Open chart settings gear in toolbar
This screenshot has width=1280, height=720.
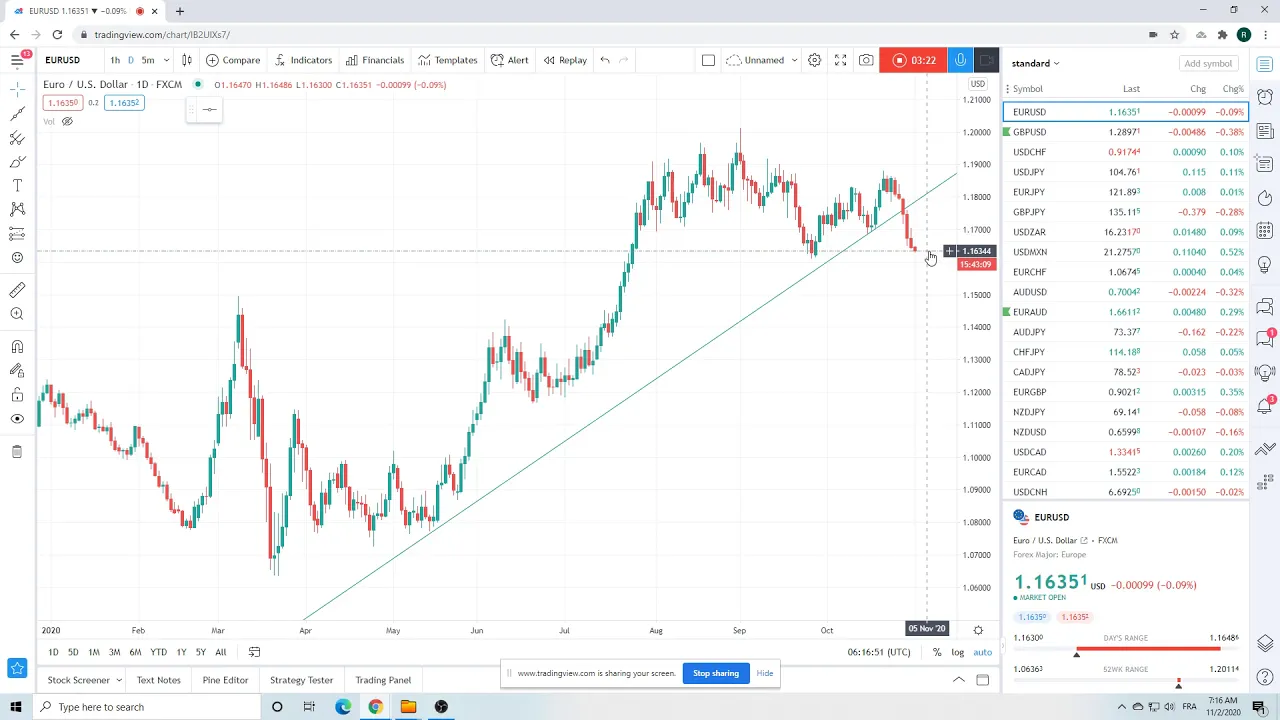point(814,60)
